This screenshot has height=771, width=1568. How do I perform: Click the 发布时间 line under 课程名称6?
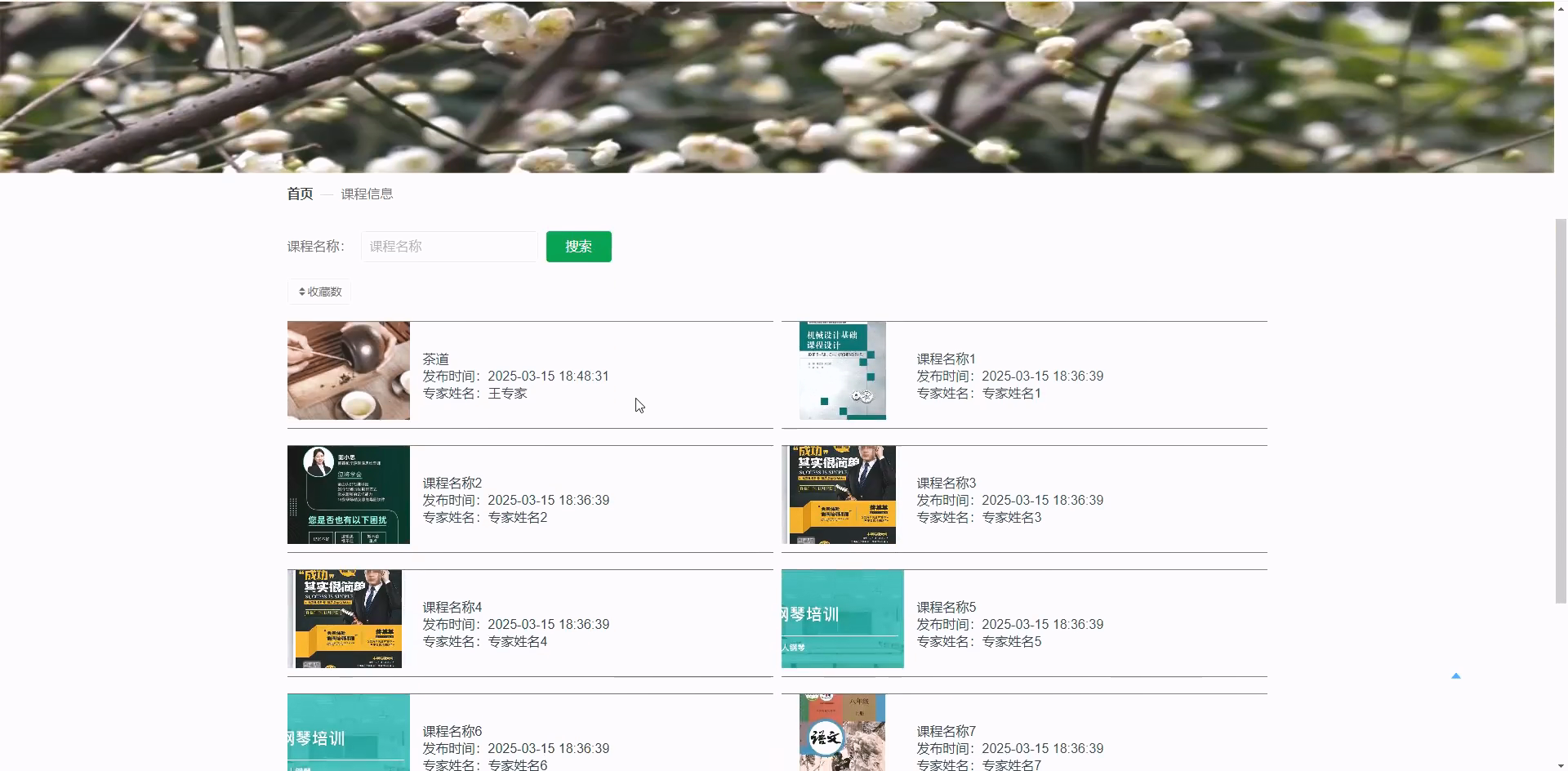(x=515, y=748)
